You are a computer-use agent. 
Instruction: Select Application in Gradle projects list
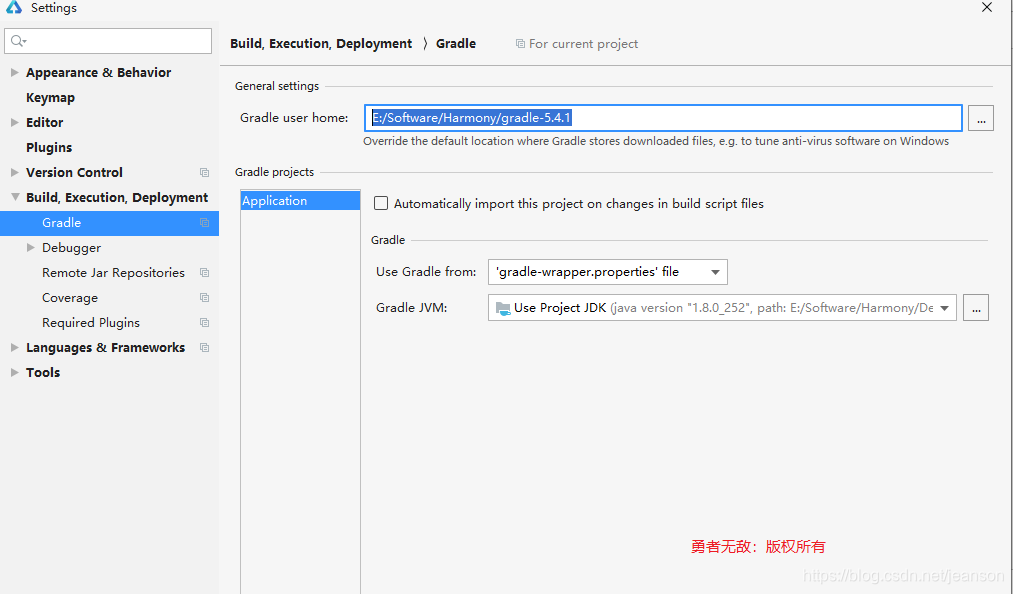[300, 200]
